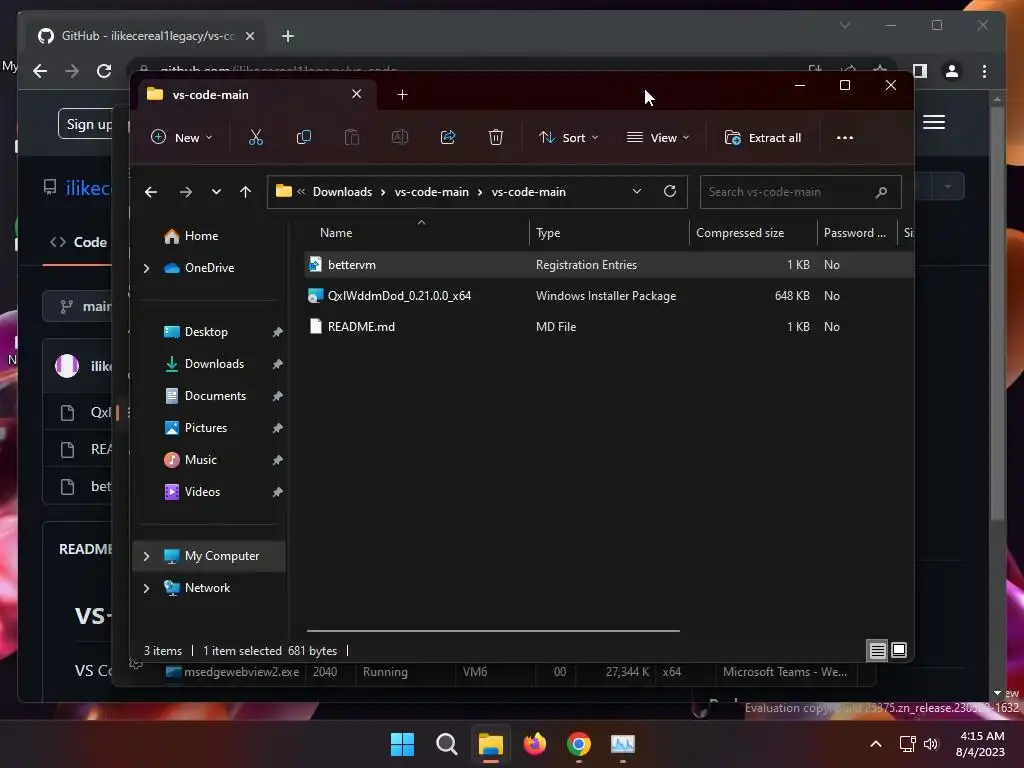Close the vs-code-main Explorer tab

pos(357,94)
